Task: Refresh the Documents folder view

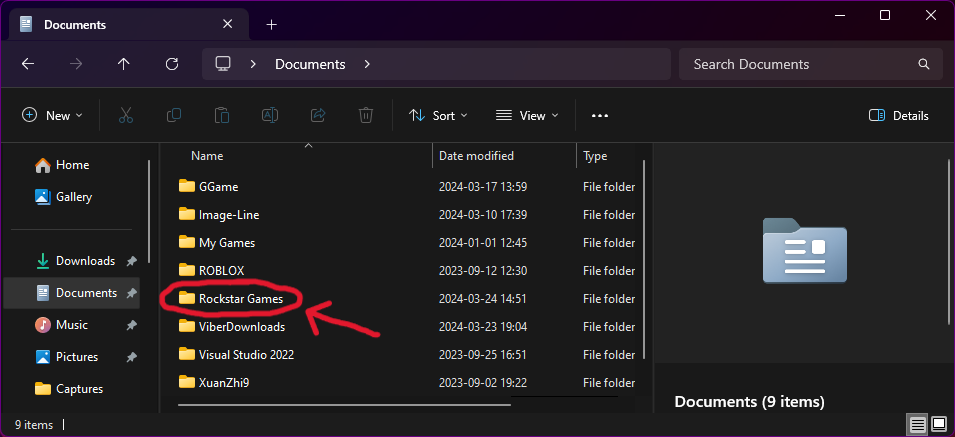Action: pos(172,64)
